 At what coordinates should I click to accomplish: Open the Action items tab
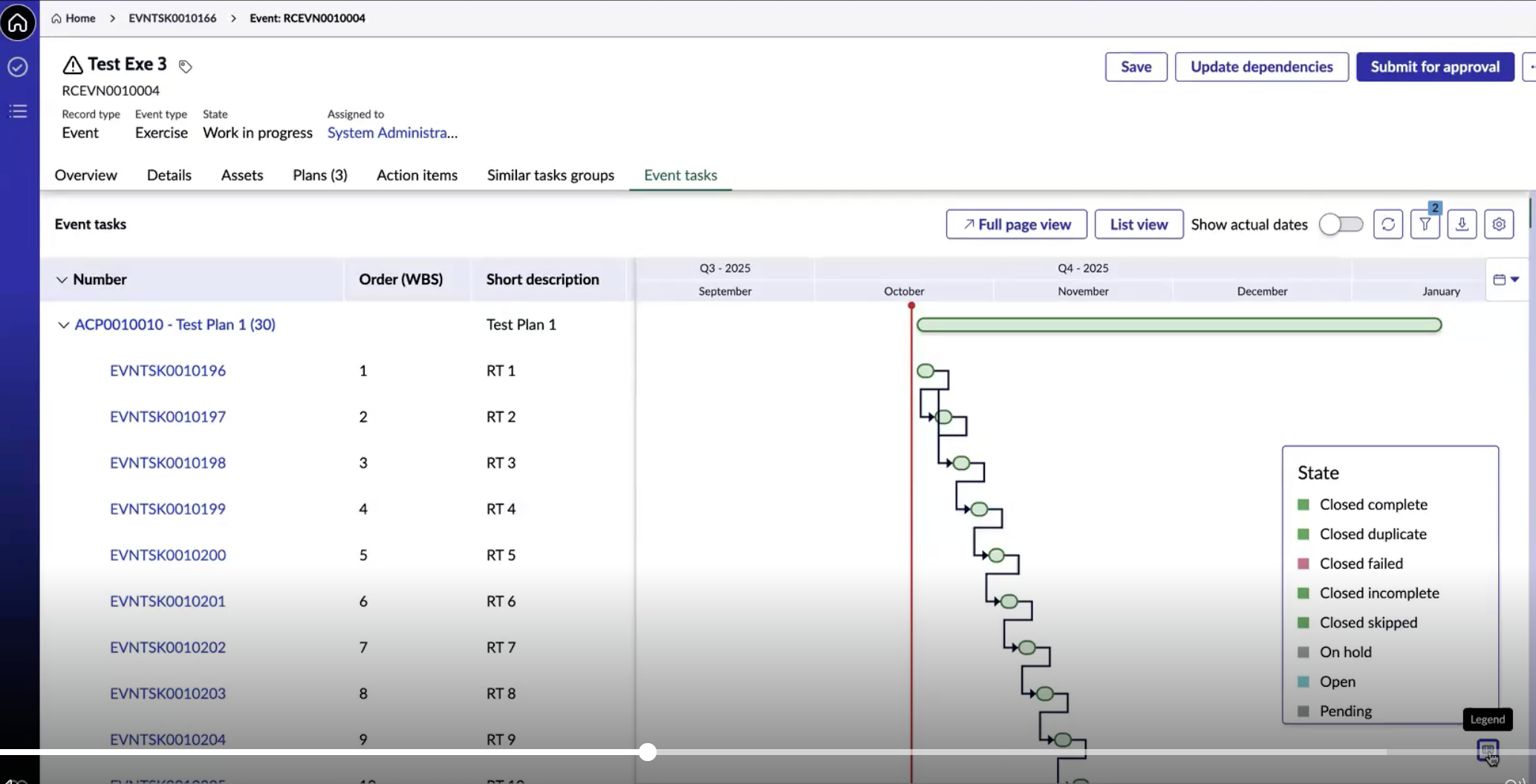pos(417,175)
